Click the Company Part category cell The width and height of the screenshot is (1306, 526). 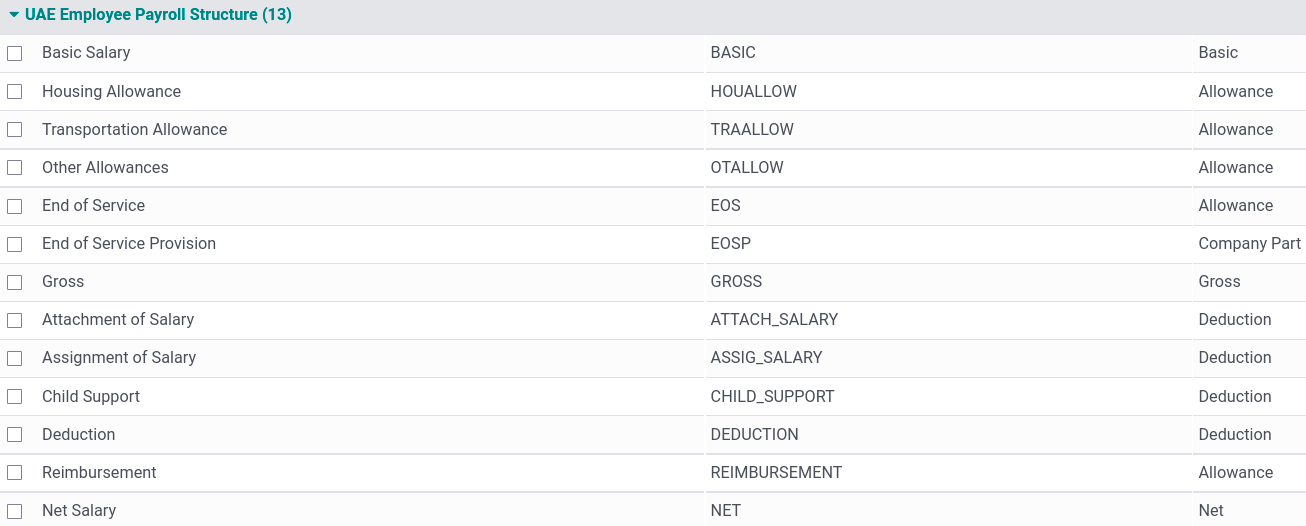1249,244
